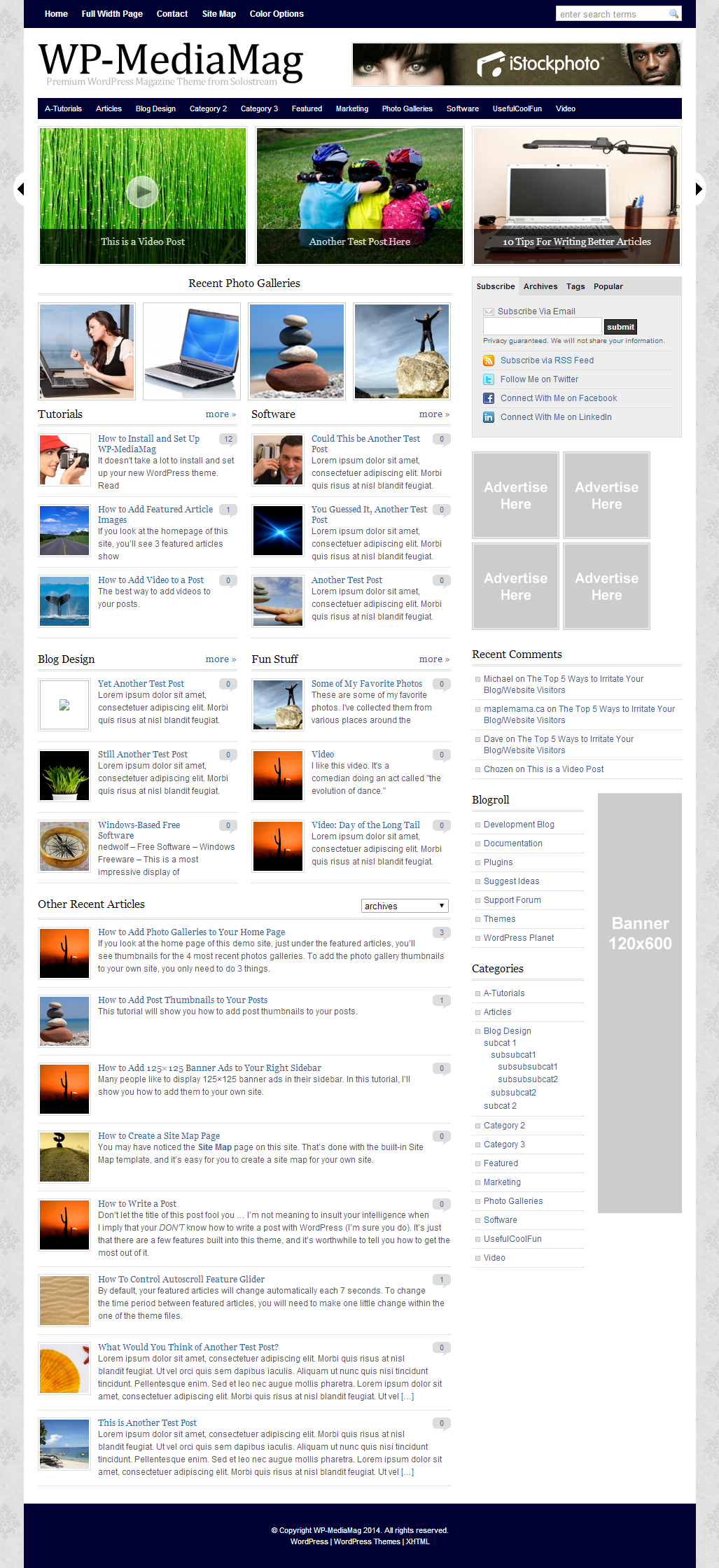Viewport: 719px width, 1568px height.
Task: Open the Full Width Page menu item
Action: [112, 14]
